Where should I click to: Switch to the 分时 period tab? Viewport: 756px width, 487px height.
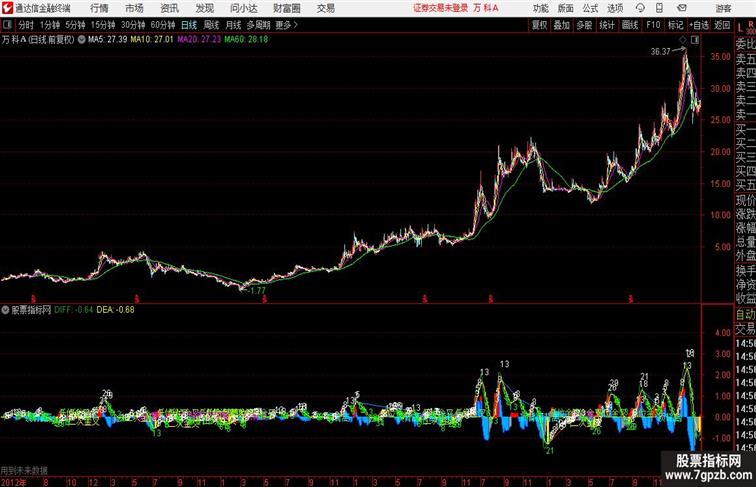click(26, 25)
